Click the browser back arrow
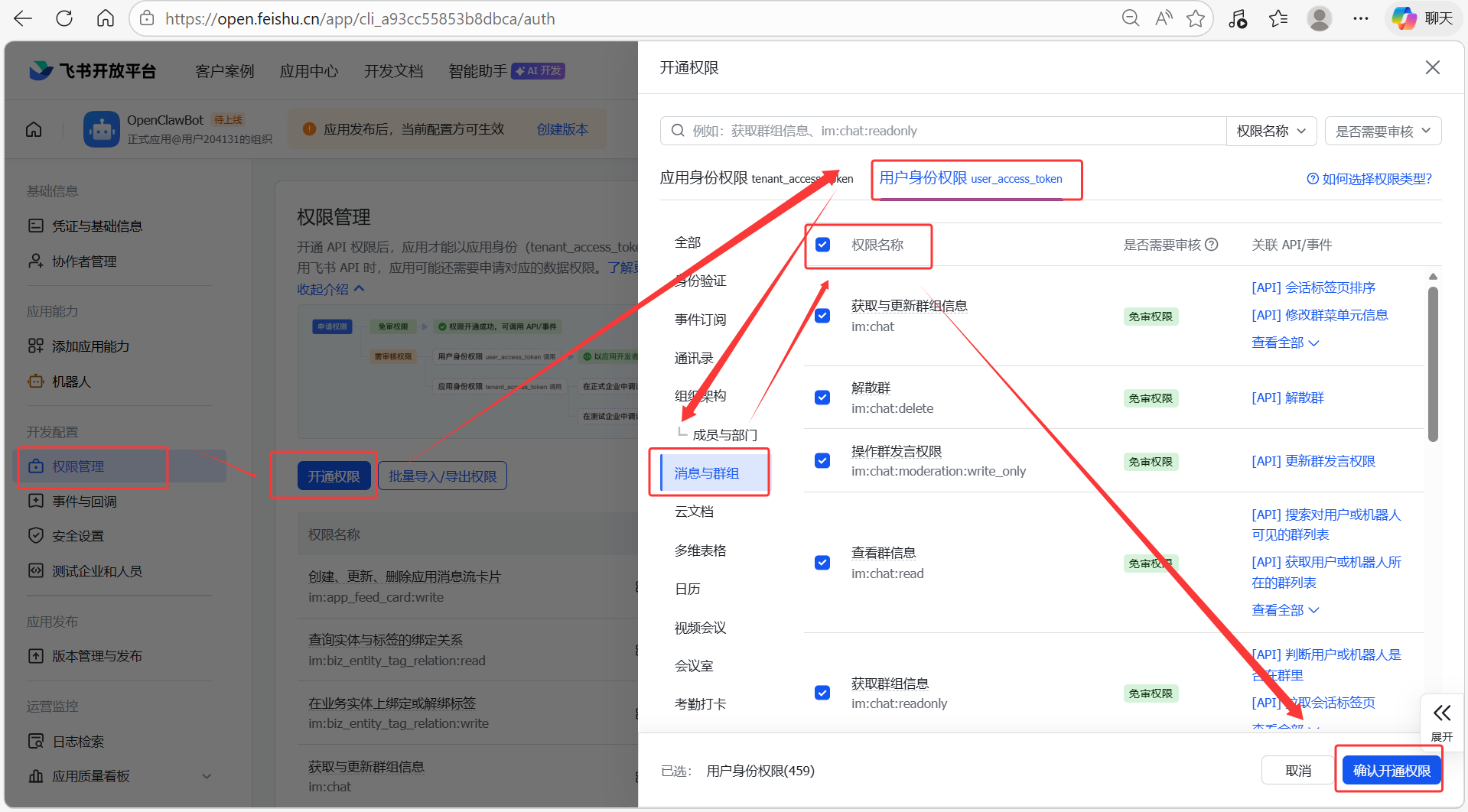 (23, 18)
